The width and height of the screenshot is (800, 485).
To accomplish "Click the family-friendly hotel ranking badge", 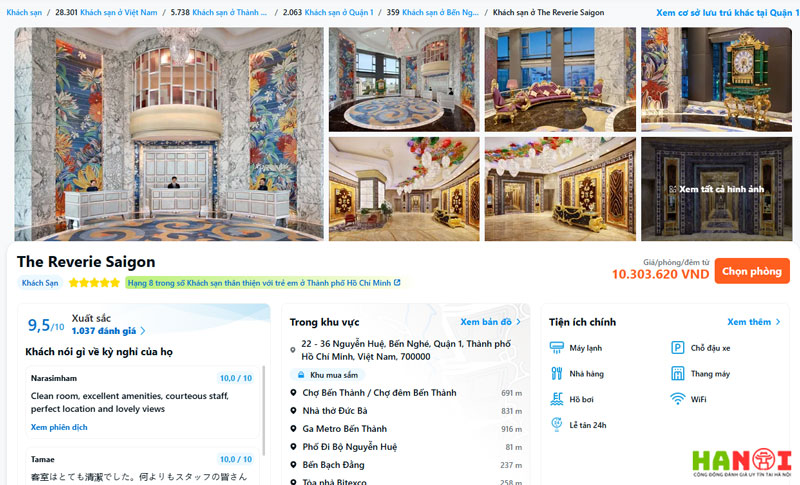I will pos(262,283).
